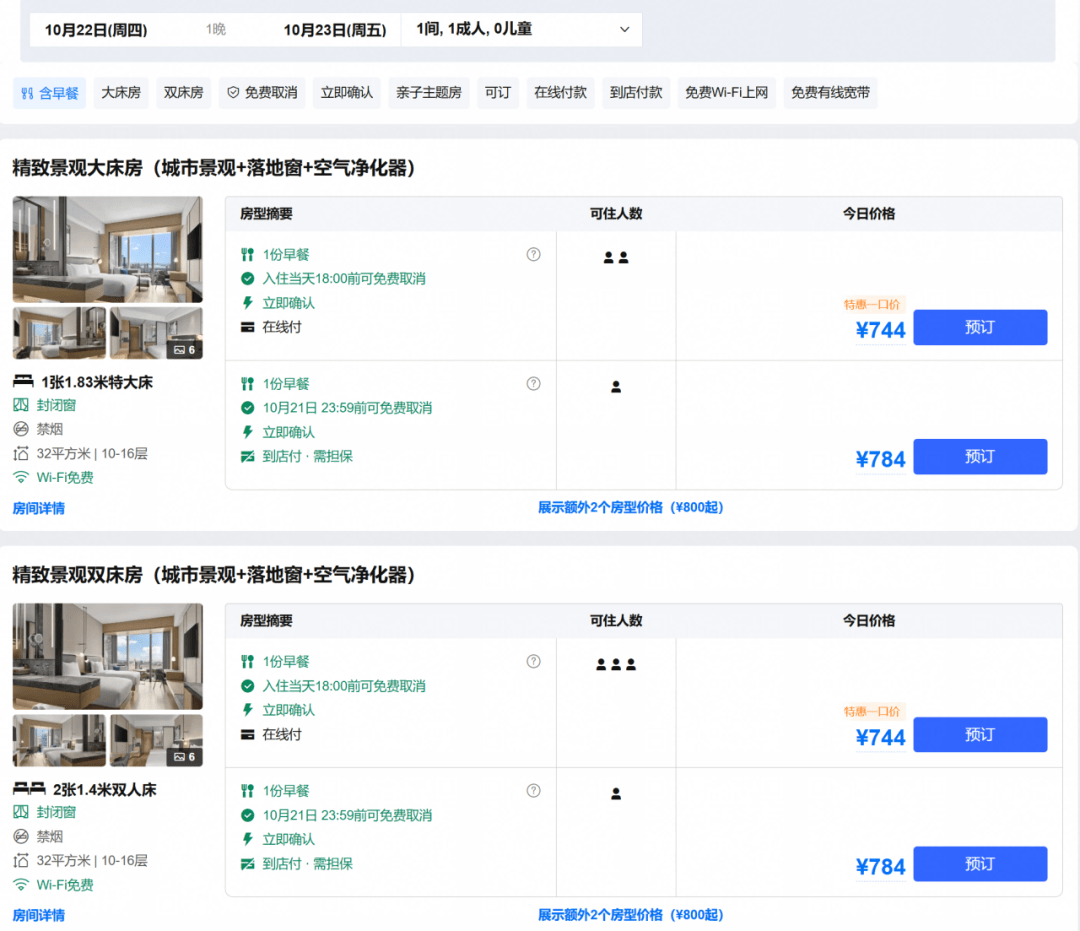This screenshot has height=931, width=1080.
Task: Open help icon for 大床房 ¥784 breakfast
Action: pyautogui.click(x=533, y=384)
